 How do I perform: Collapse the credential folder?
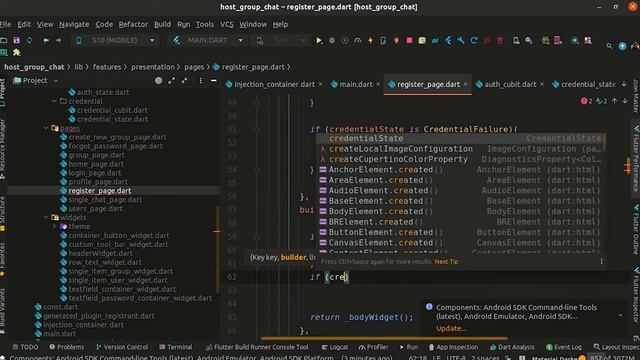tap(54, 101)
